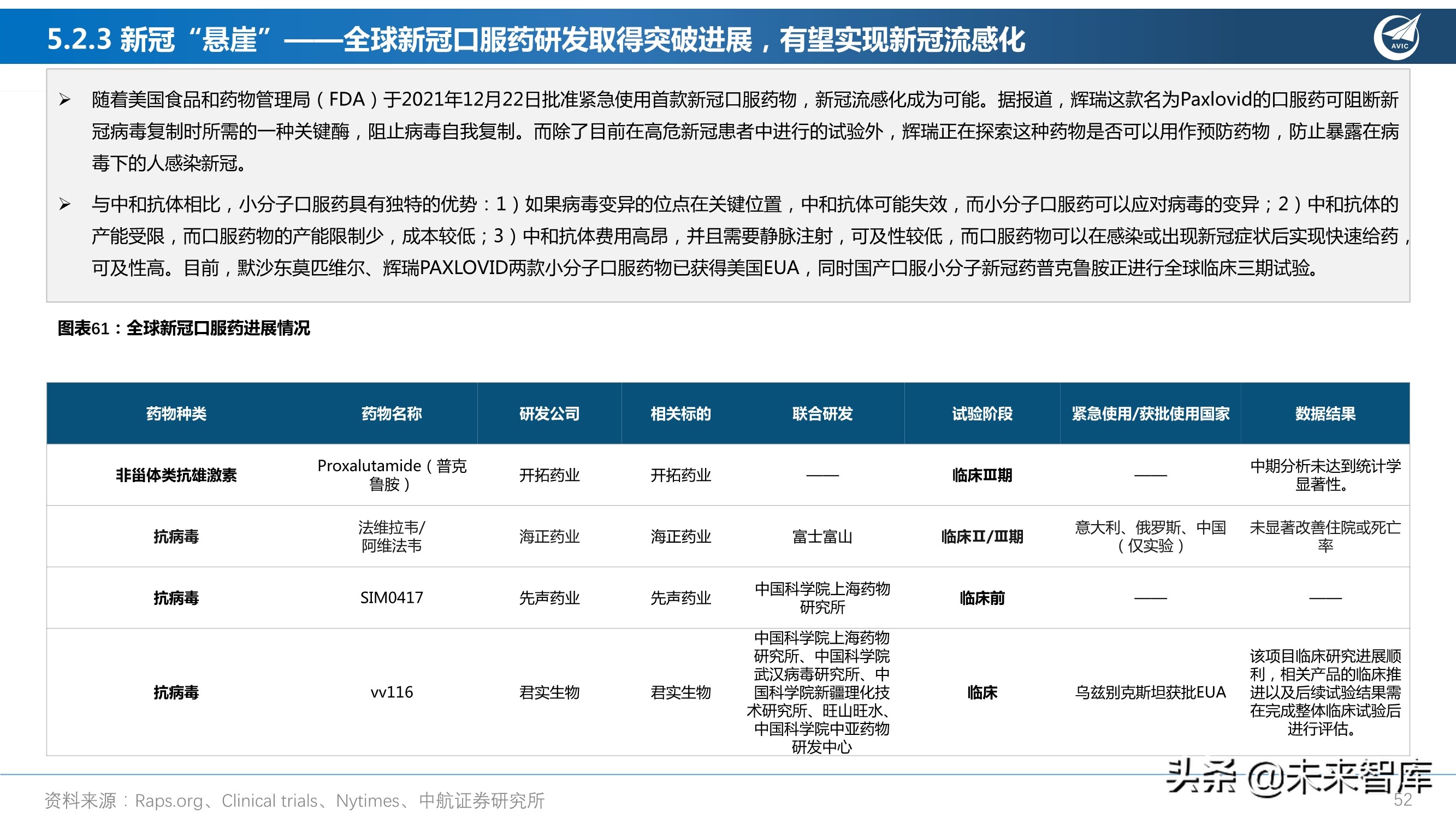Viewport: 1456px width, 819px height.
Task: Select the 'Proxalutamide（普克鲁胺）' cell
Action: click(392, 475)
